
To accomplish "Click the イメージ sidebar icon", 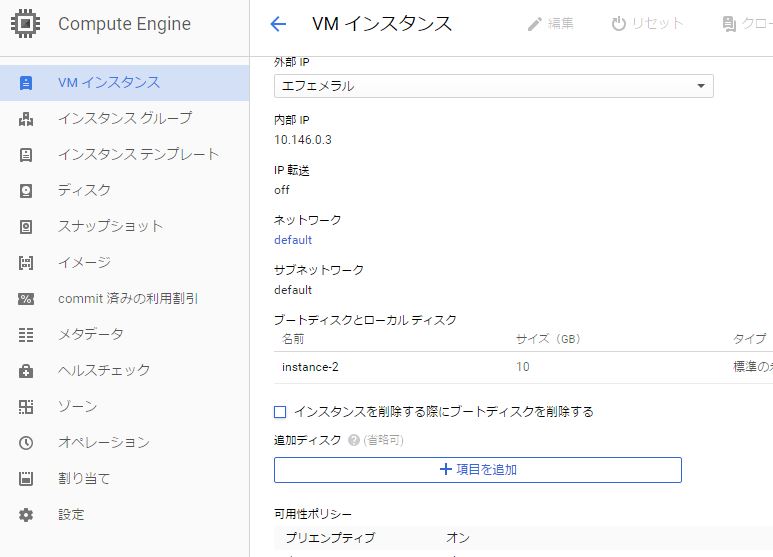I will [26, 263].
